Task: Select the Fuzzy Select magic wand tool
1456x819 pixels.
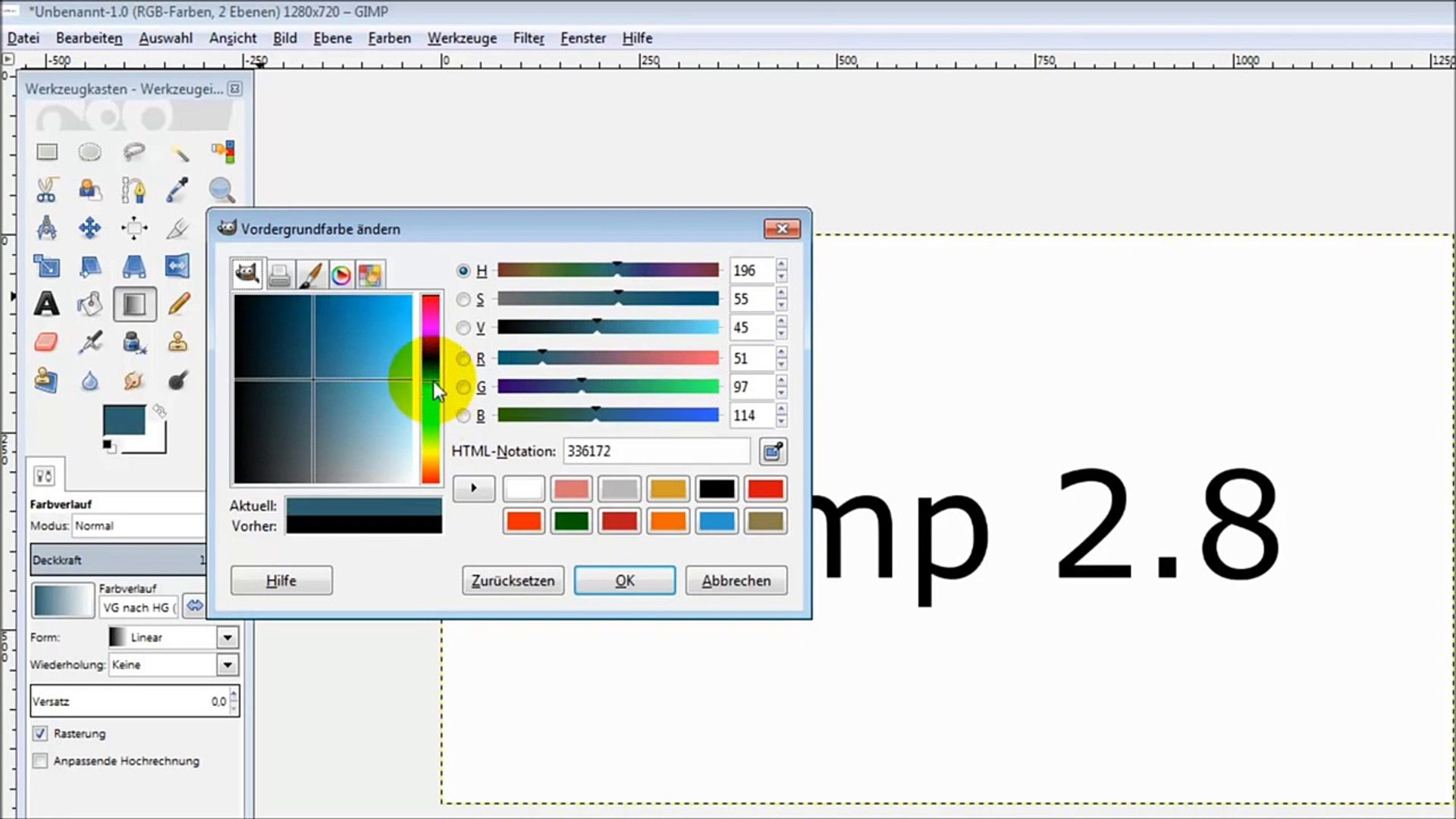Action: 179,152
